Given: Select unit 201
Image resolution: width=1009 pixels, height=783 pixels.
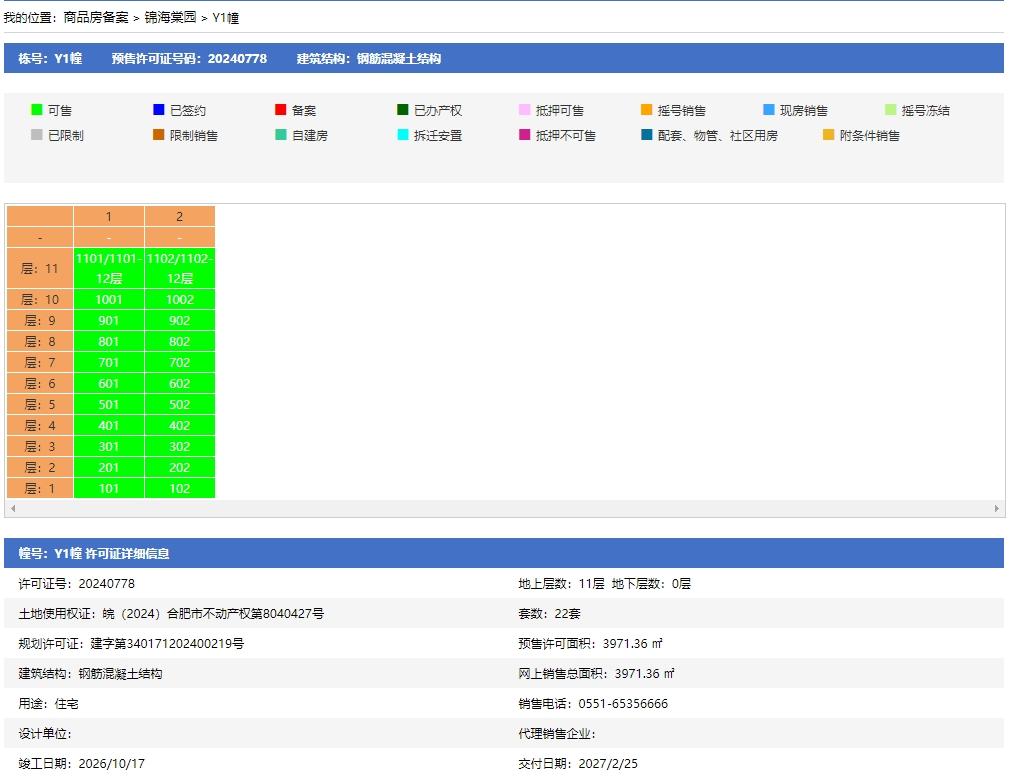Looking at the screenshot, I should coord(109,468).
